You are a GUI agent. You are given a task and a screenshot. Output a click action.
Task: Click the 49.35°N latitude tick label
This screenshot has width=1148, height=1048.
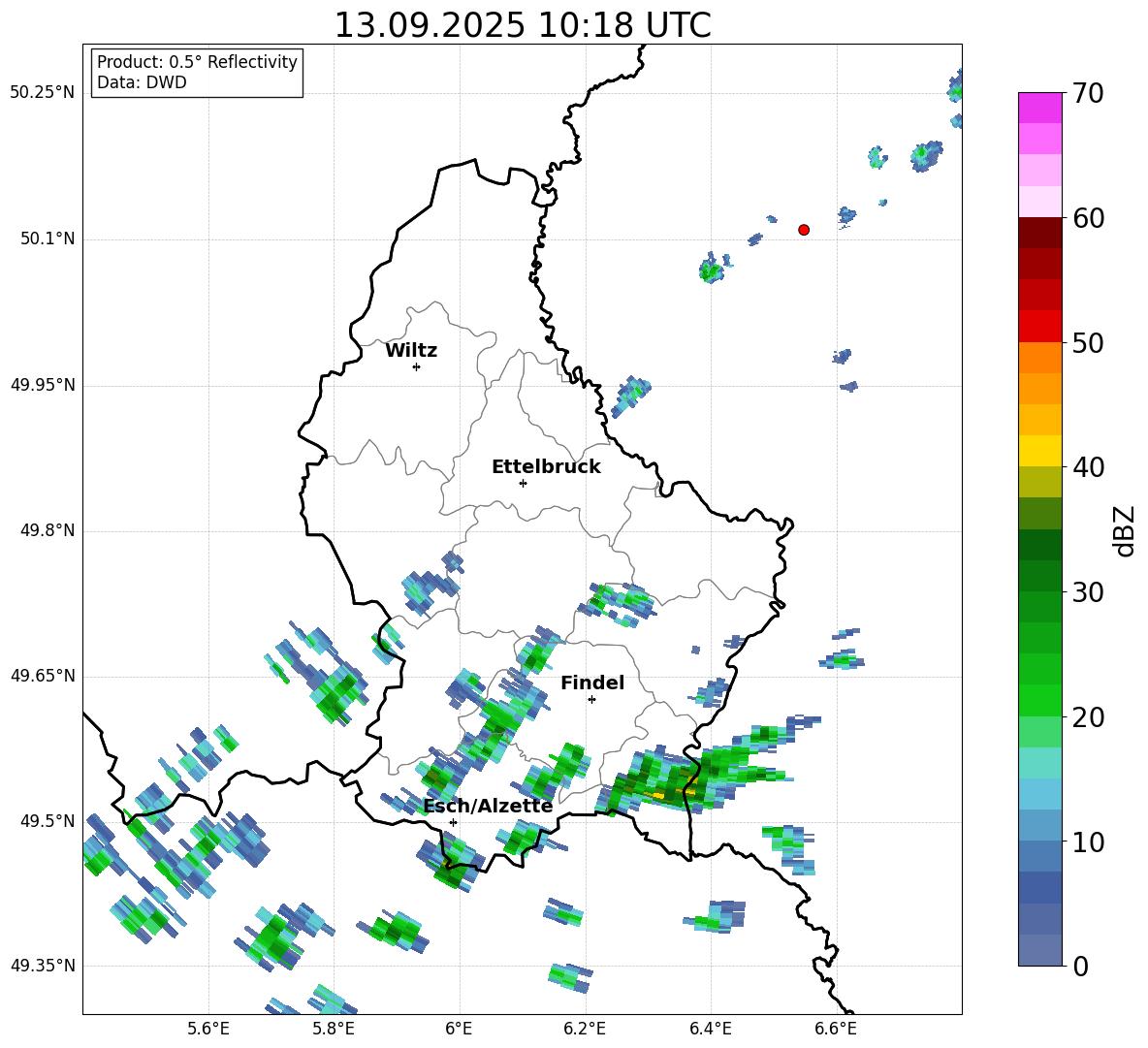pyautogui.click(x=43, y=966)
